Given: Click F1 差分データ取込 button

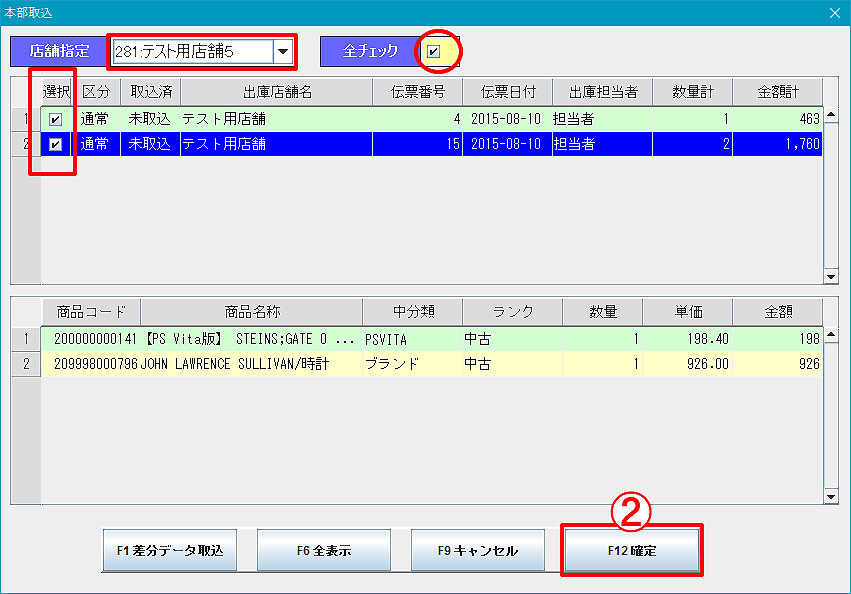Looking at the screenshot, I should (x=169, y=550).
